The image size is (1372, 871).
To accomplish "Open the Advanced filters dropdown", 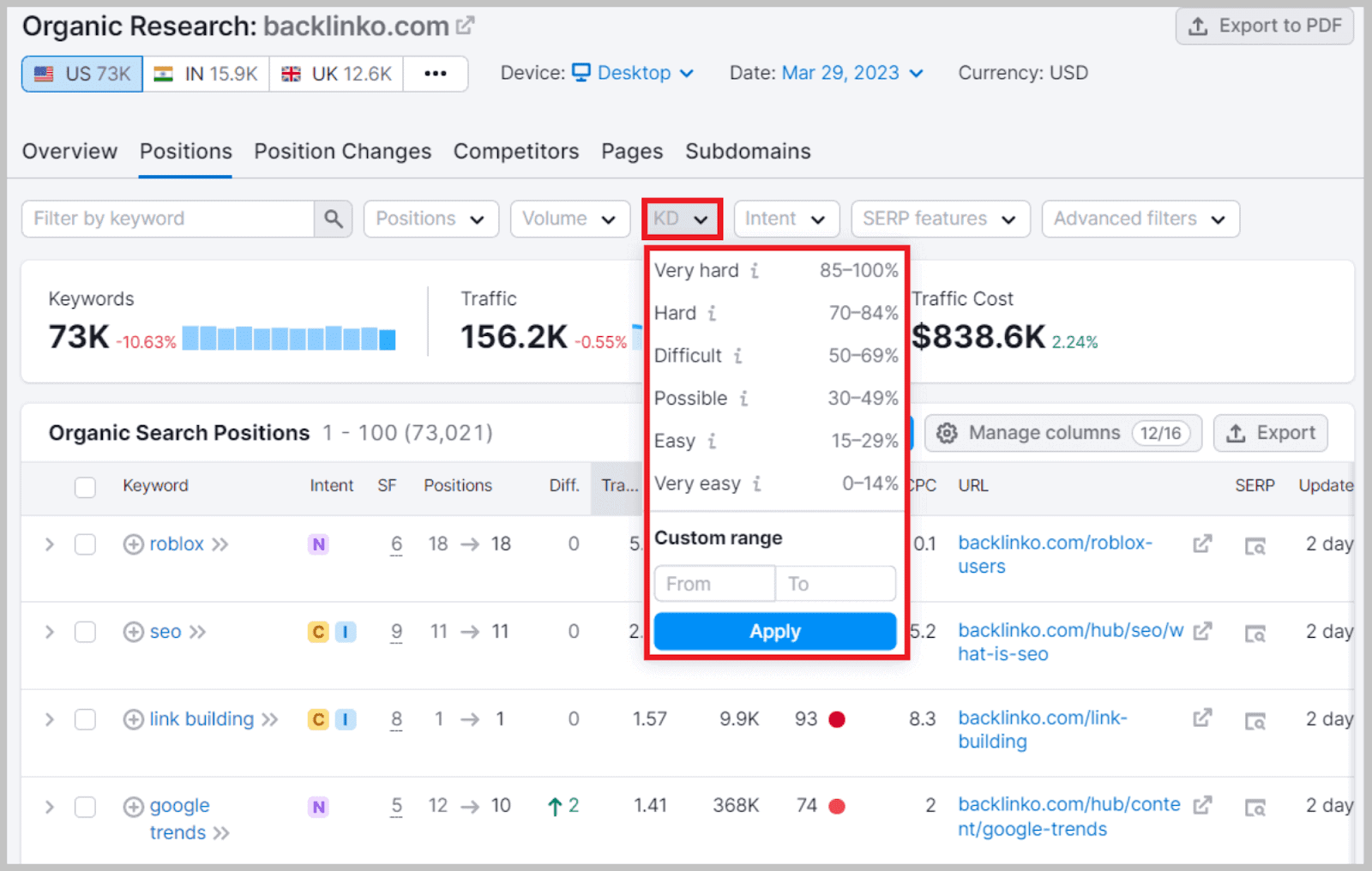I will (1140, 219).
